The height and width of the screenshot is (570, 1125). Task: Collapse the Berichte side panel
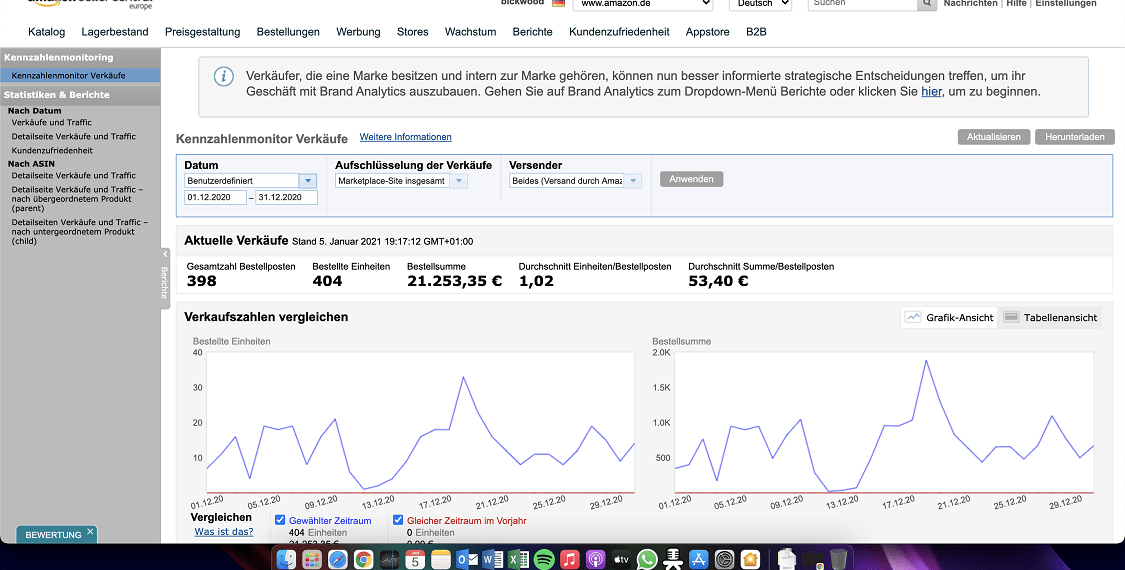(x=165, y=254)
